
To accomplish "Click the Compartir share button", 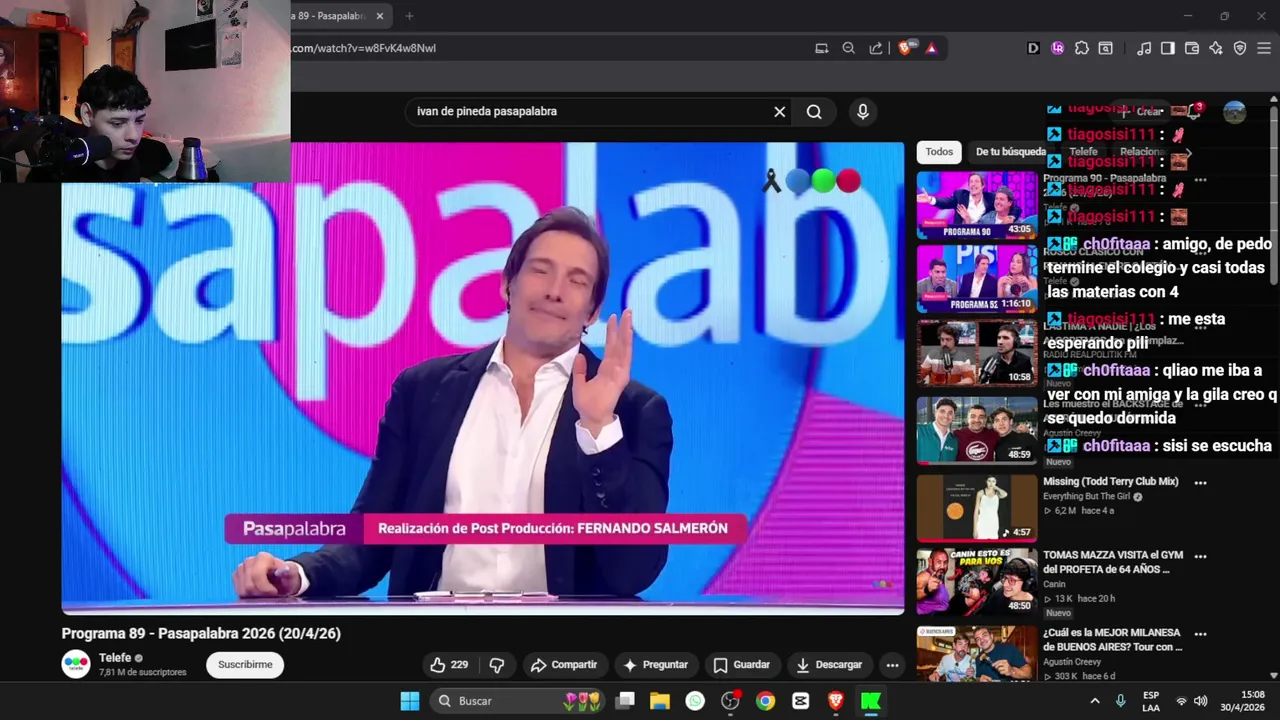I will pyautogui.click(x=564, y=665).
